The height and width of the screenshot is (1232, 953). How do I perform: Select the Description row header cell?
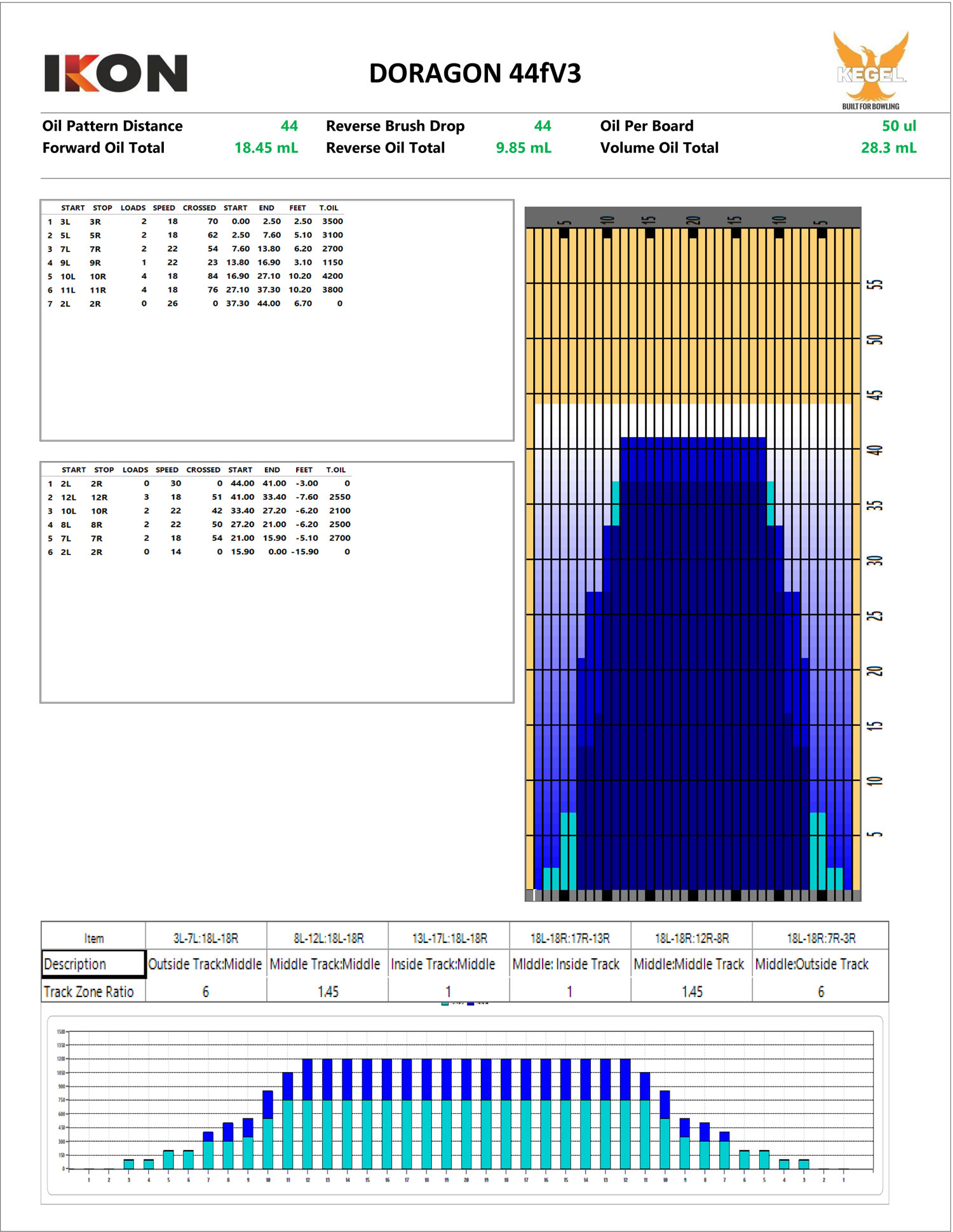point(93,964)
